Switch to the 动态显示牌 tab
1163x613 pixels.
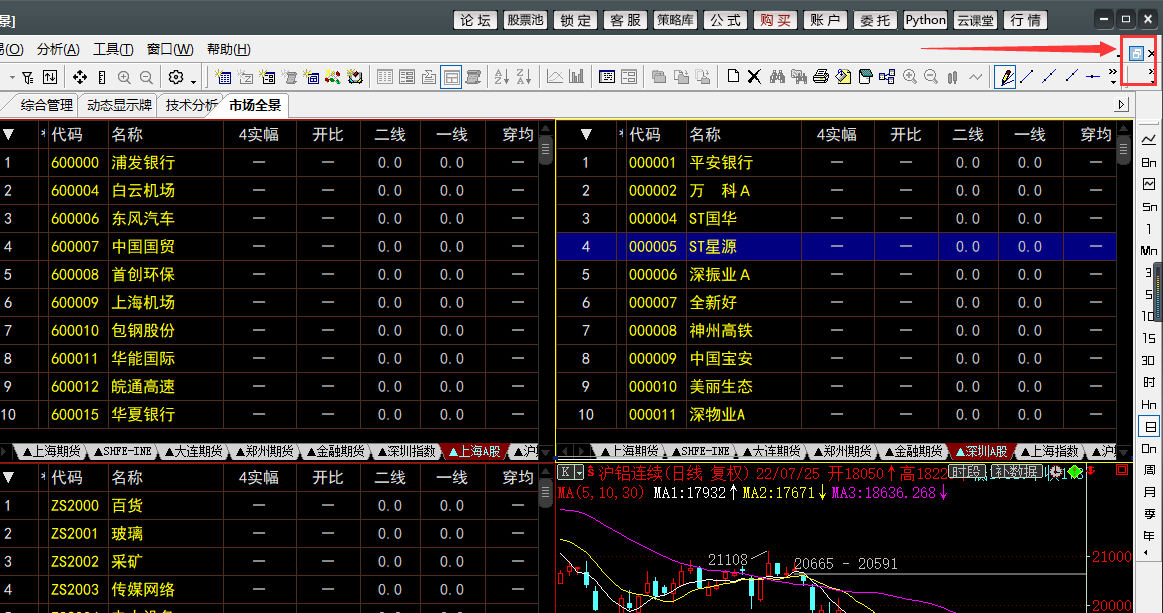119,105
